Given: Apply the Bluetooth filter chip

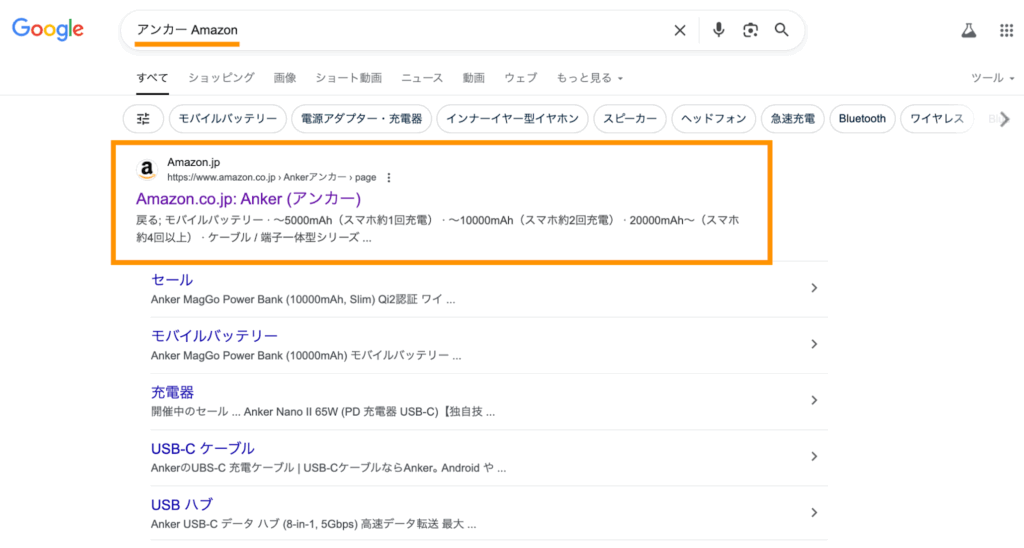Looking at the screenshot, I should tap(863, 119).
